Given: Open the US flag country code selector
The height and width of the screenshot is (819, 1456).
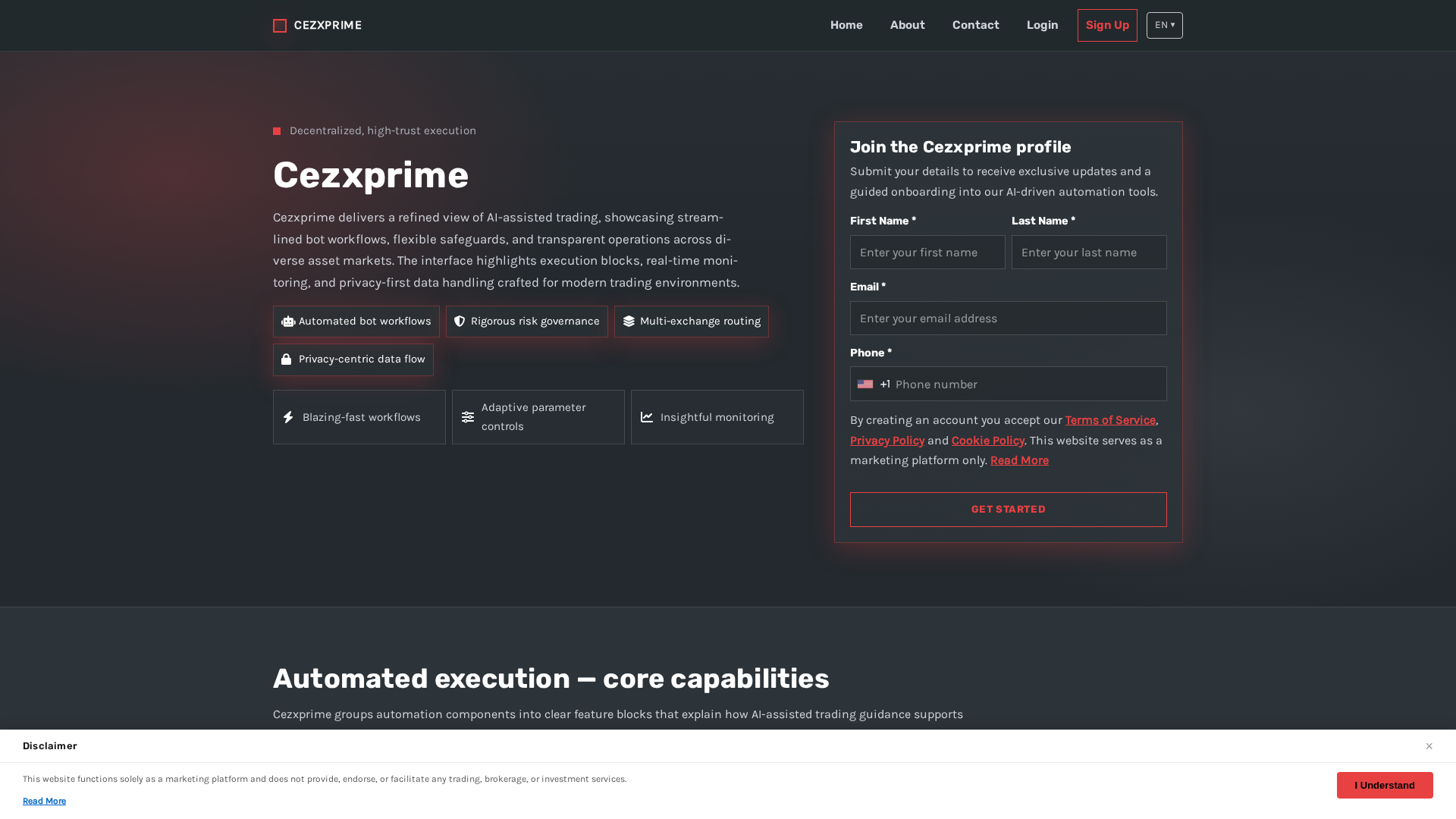Looking at the screenshot, I should (x=874, y=384).
